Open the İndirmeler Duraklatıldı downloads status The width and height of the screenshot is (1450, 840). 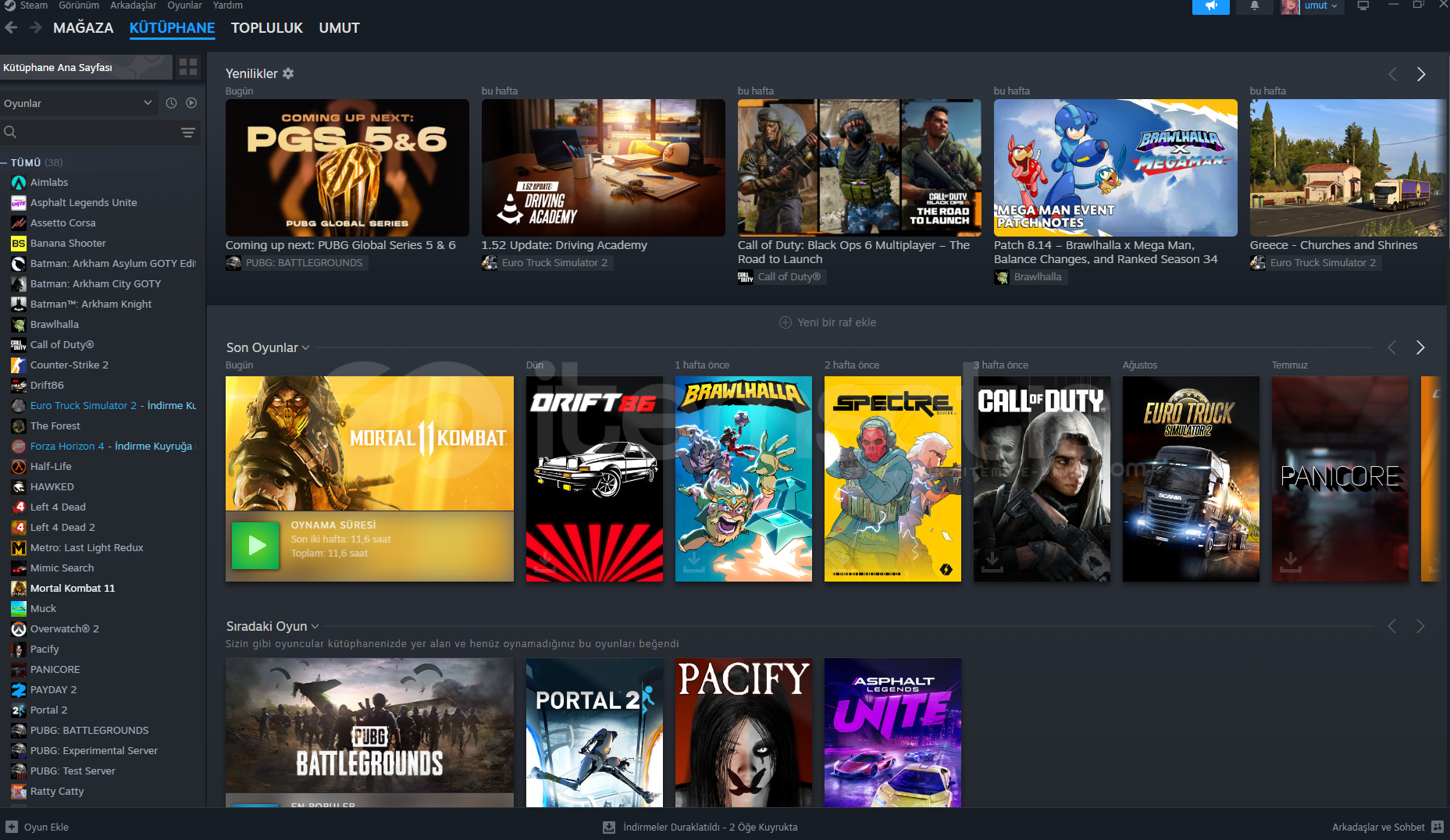pos(700,828)
